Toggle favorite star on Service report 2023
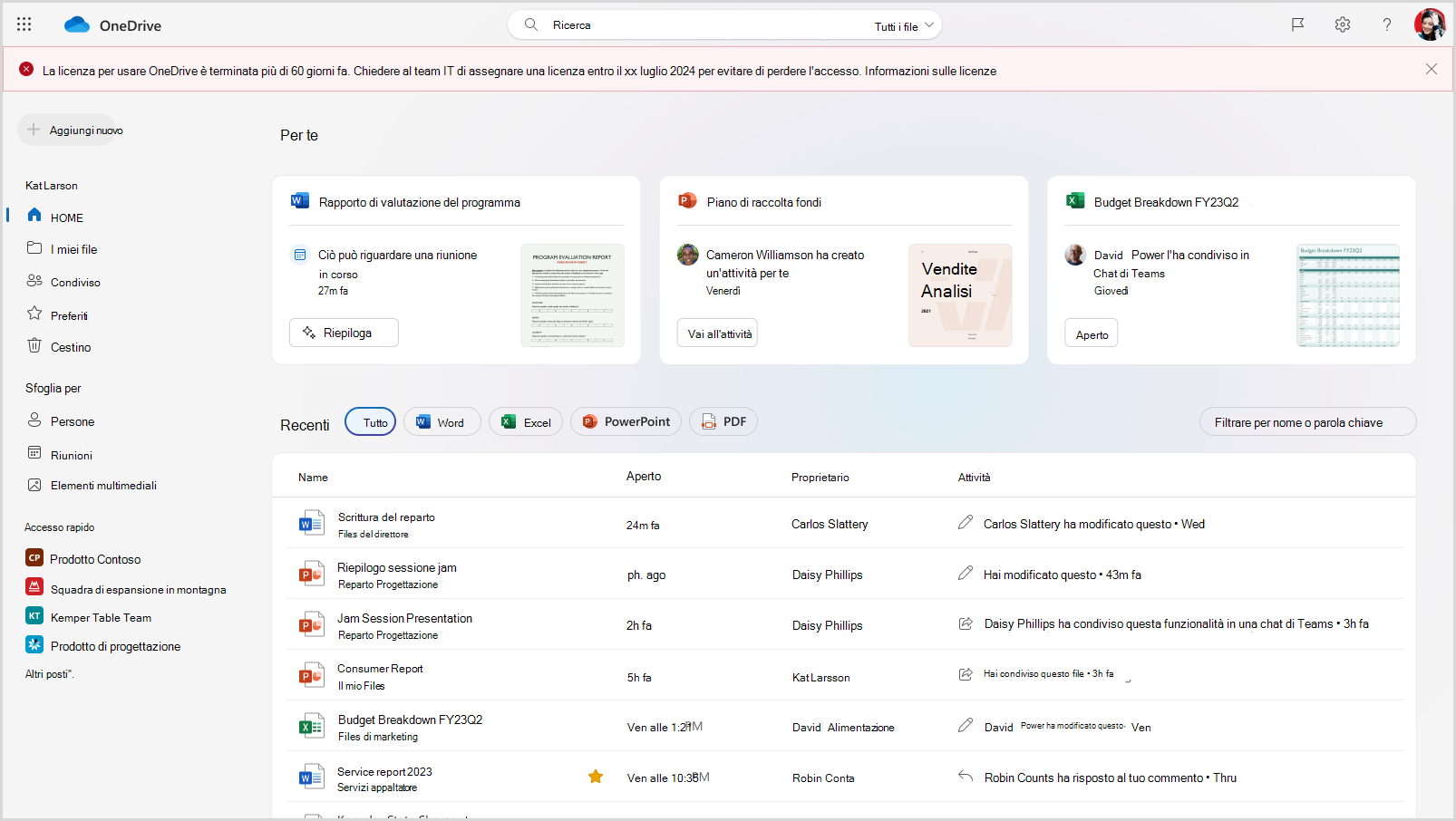The width and height of the screenshot is (1456, 821). coord(596,777)
